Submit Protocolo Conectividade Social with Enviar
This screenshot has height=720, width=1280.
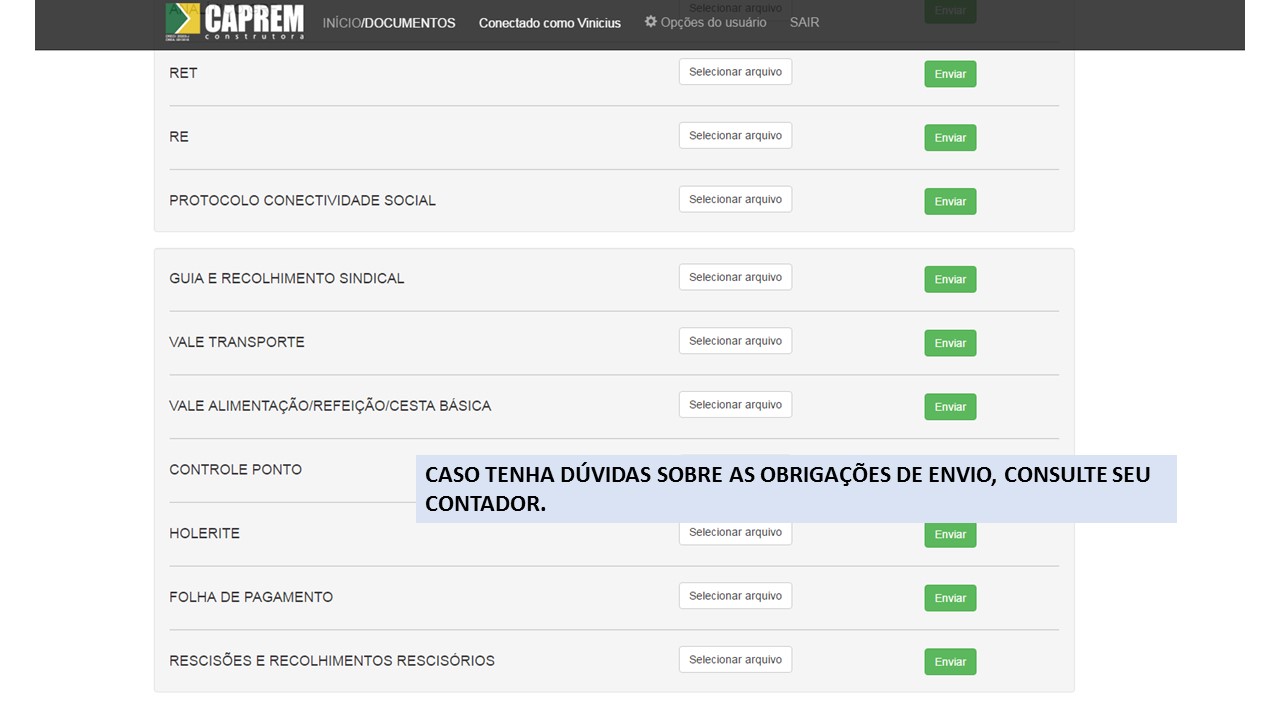[x=950, y=202]
